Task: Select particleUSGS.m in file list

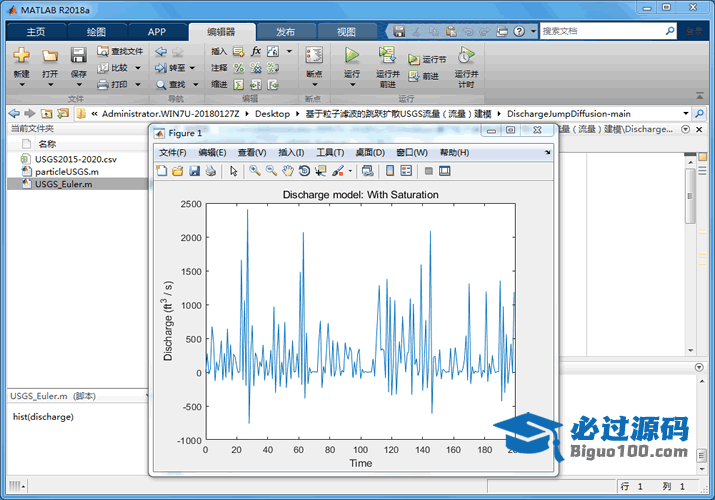Action: click(x=66, y=172)
